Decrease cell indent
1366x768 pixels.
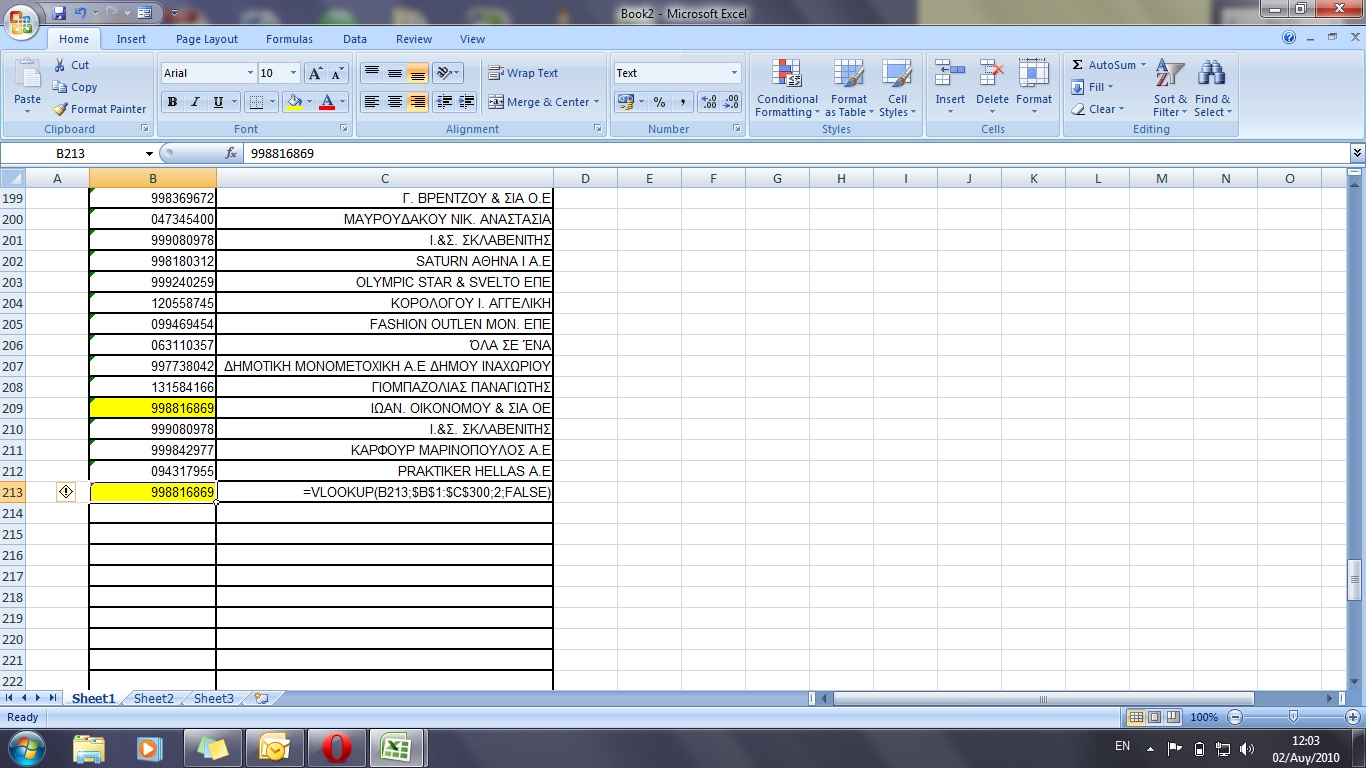click(444, 102)
